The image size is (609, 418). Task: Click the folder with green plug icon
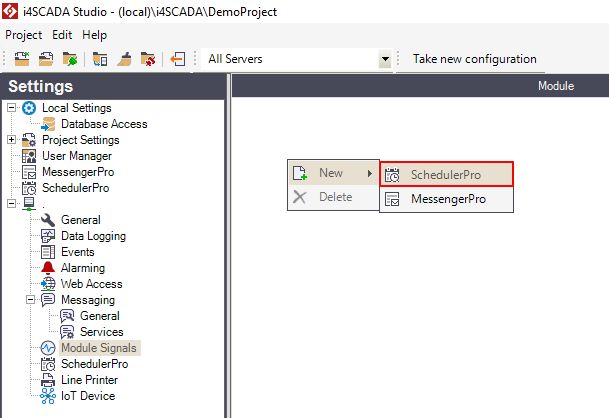point(70,59)
